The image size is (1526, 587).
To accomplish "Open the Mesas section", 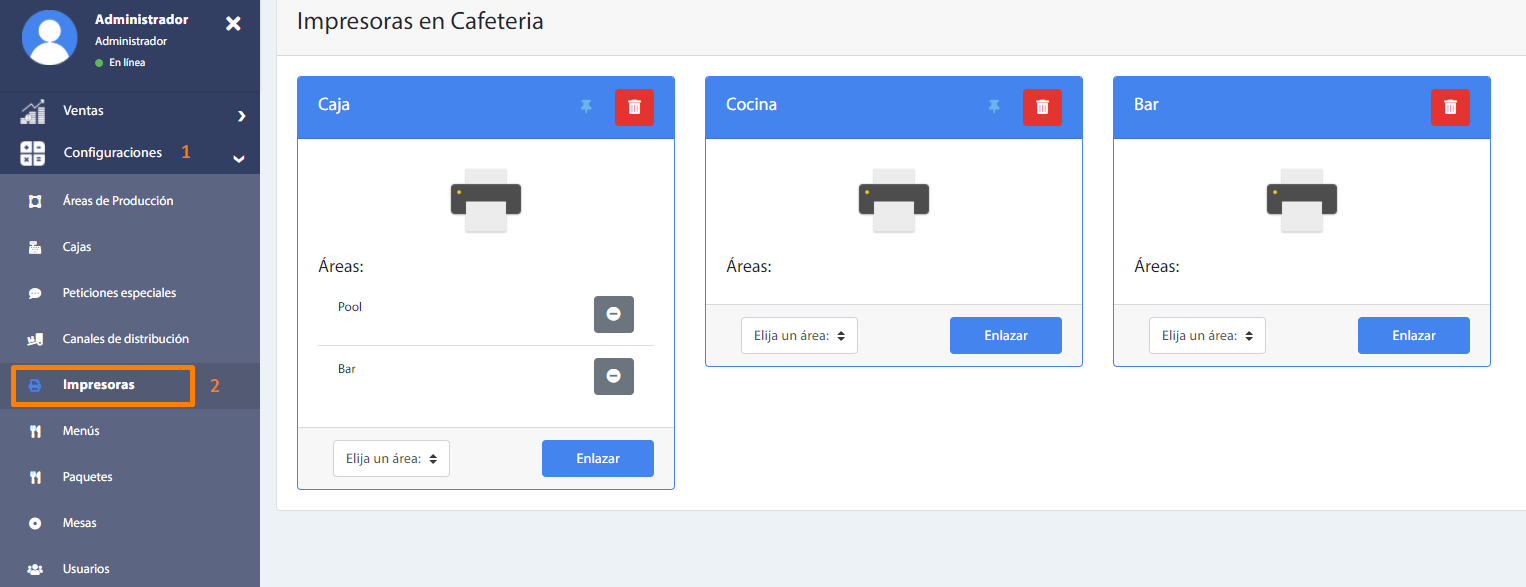I will tap(79, 523).
